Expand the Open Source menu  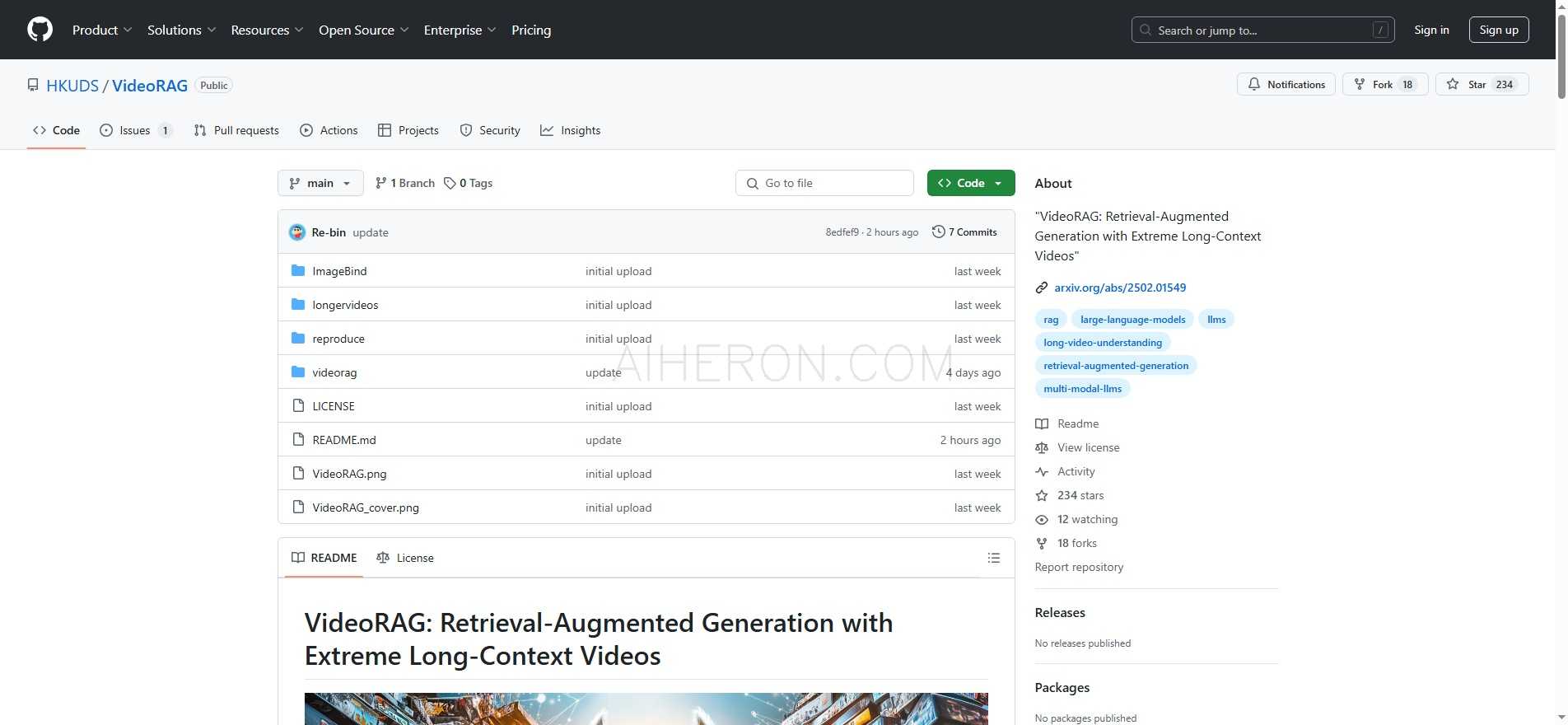tap(363, 30)
